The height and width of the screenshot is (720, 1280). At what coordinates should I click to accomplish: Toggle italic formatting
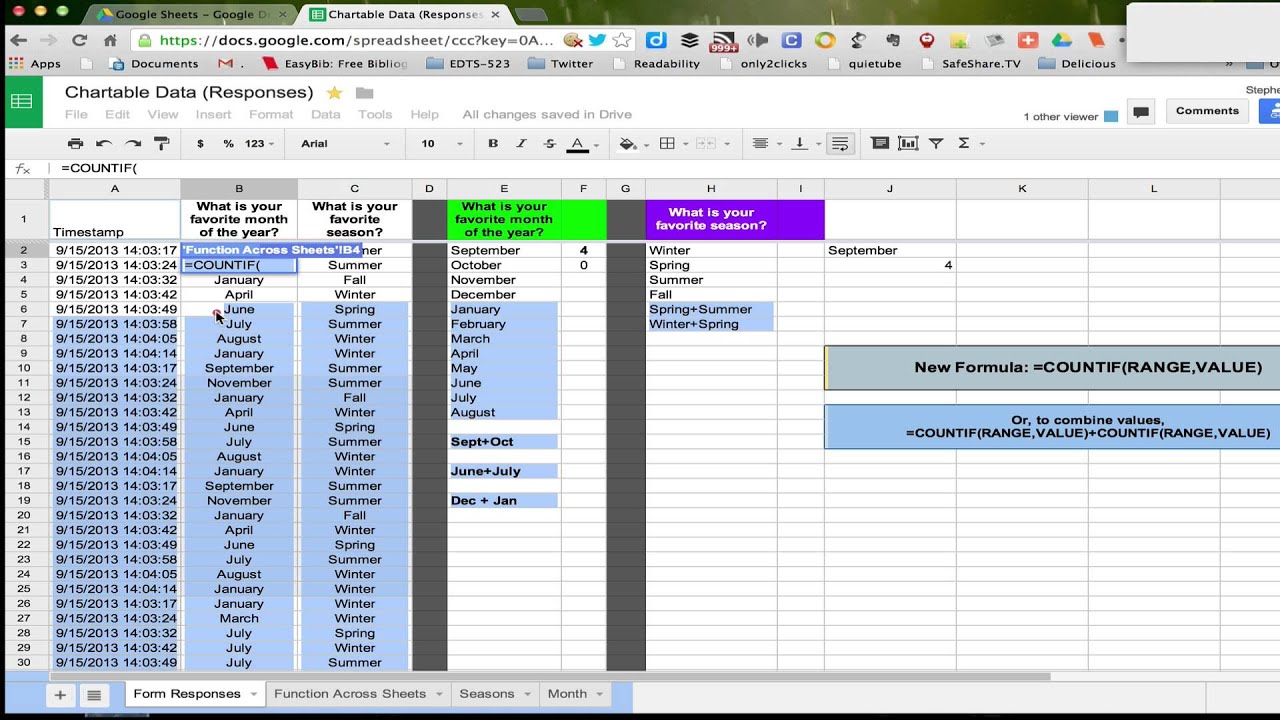coord(521,144)
